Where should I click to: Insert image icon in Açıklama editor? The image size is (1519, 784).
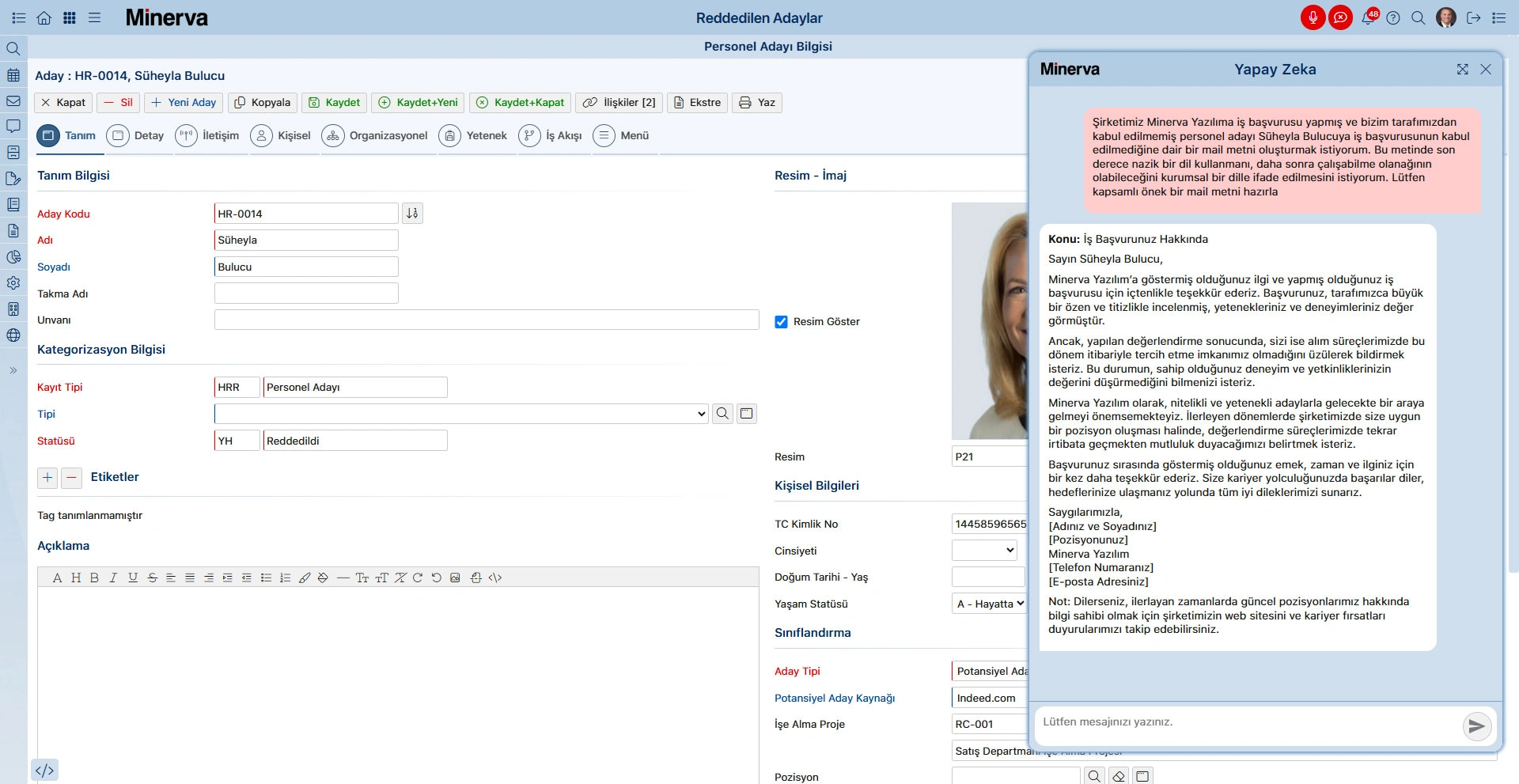455,578
